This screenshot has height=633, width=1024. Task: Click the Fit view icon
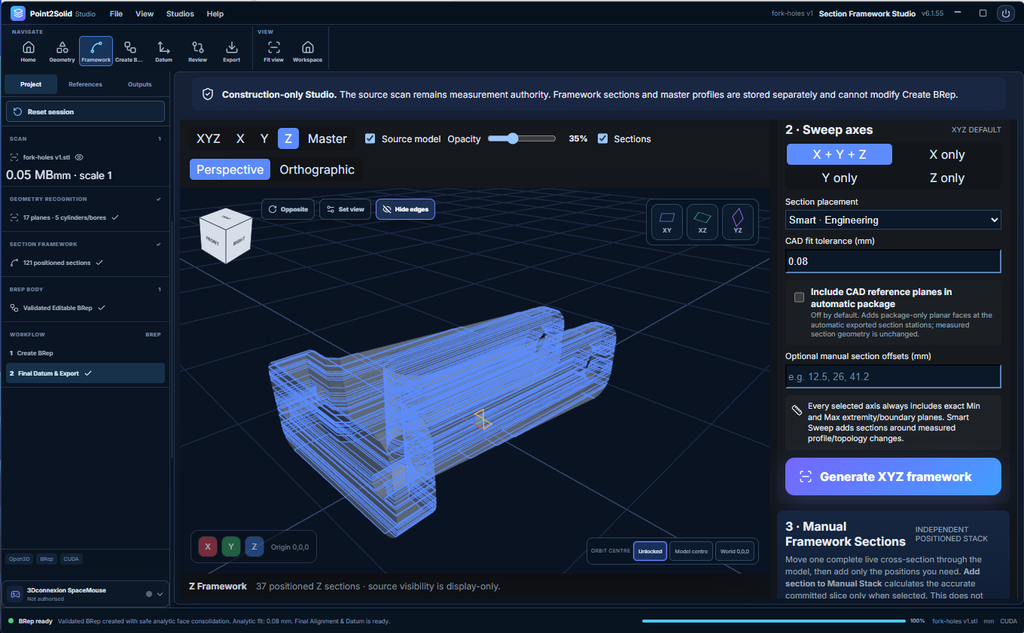click(274, 51)
